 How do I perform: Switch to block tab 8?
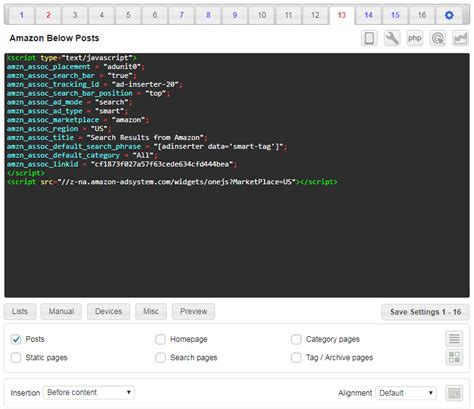208,15
